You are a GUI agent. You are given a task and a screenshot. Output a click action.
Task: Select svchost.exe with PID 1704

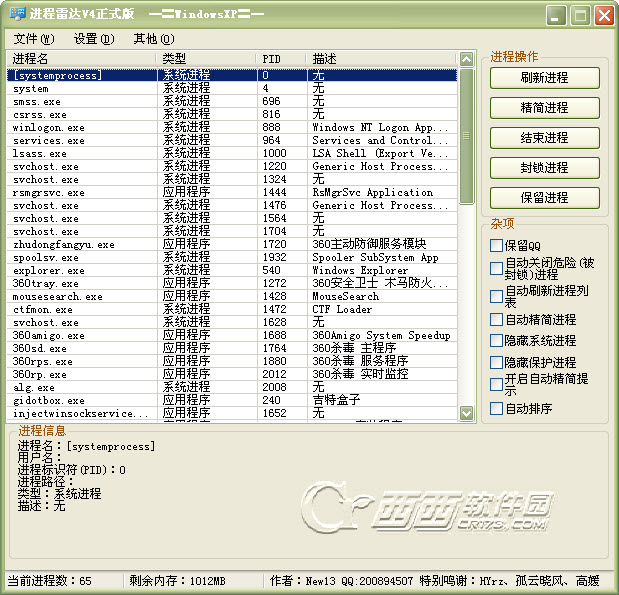232,231
